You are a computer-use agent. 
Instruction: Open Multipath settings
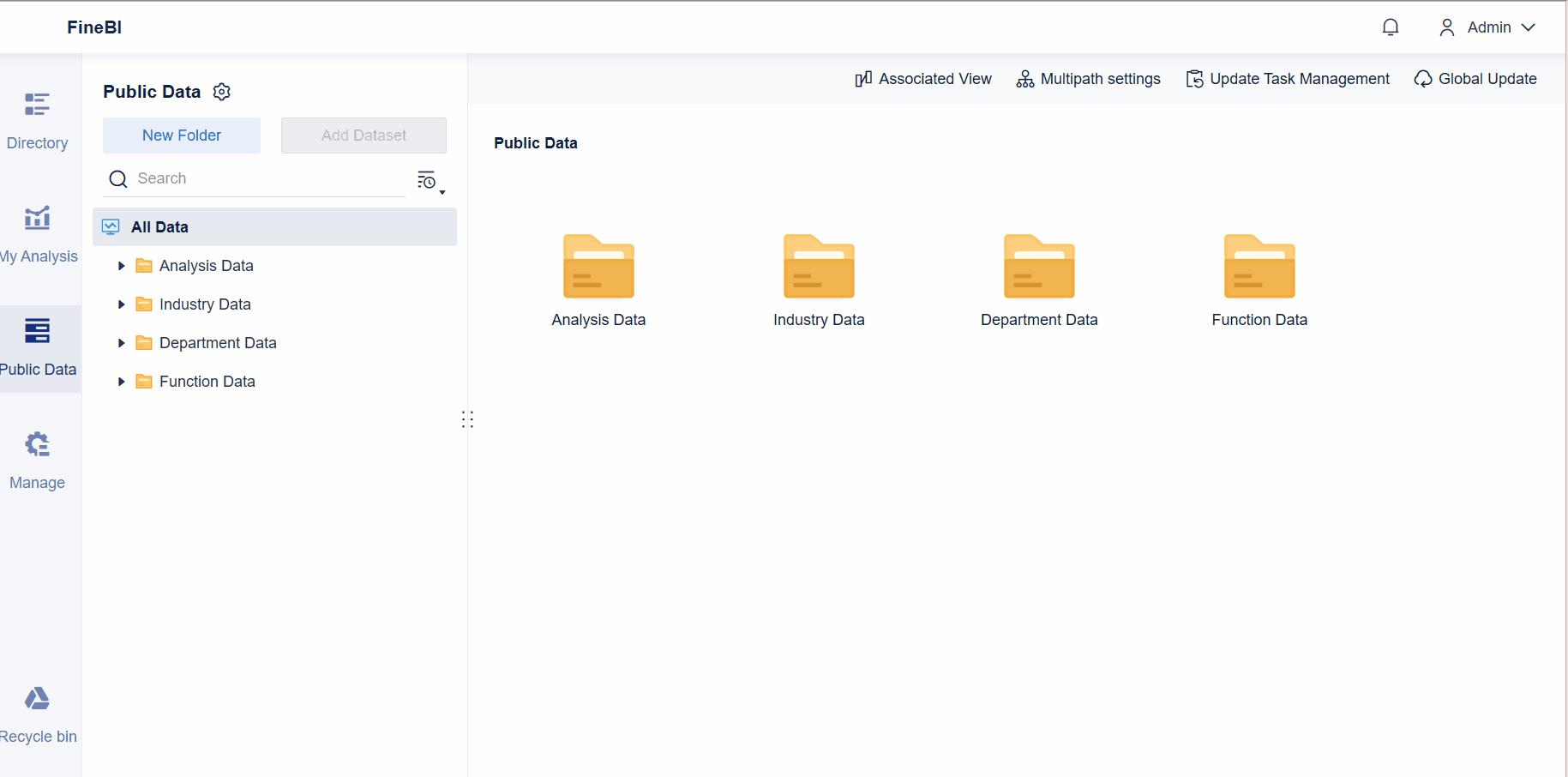[x=1088, y=78]
